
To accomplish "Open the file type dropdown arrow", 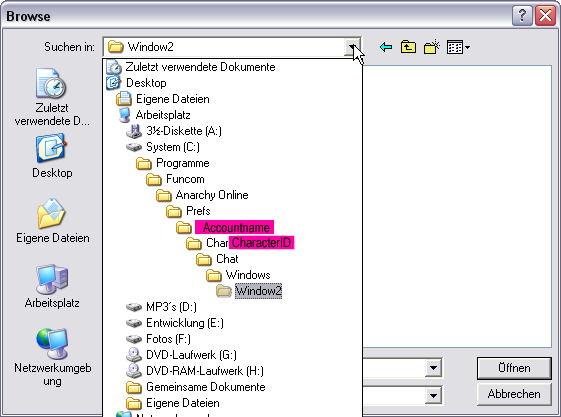I will [x=433, y=395].
